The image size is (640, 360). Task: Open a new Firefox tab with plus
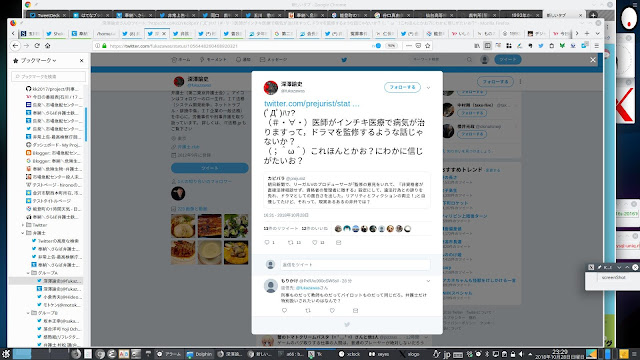pos(587,33)
